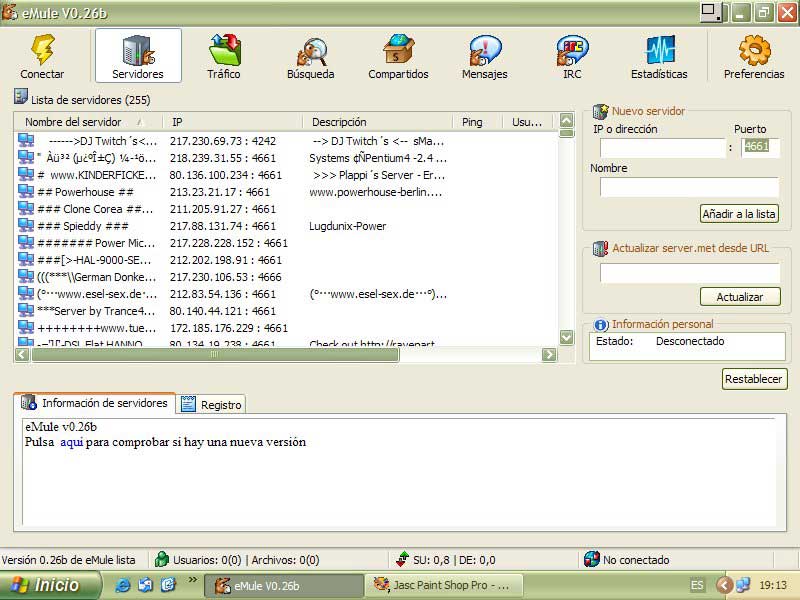This screenshot has width=800, height=600.
Task: Open the IRC chat view
Action: click(572, 56)
